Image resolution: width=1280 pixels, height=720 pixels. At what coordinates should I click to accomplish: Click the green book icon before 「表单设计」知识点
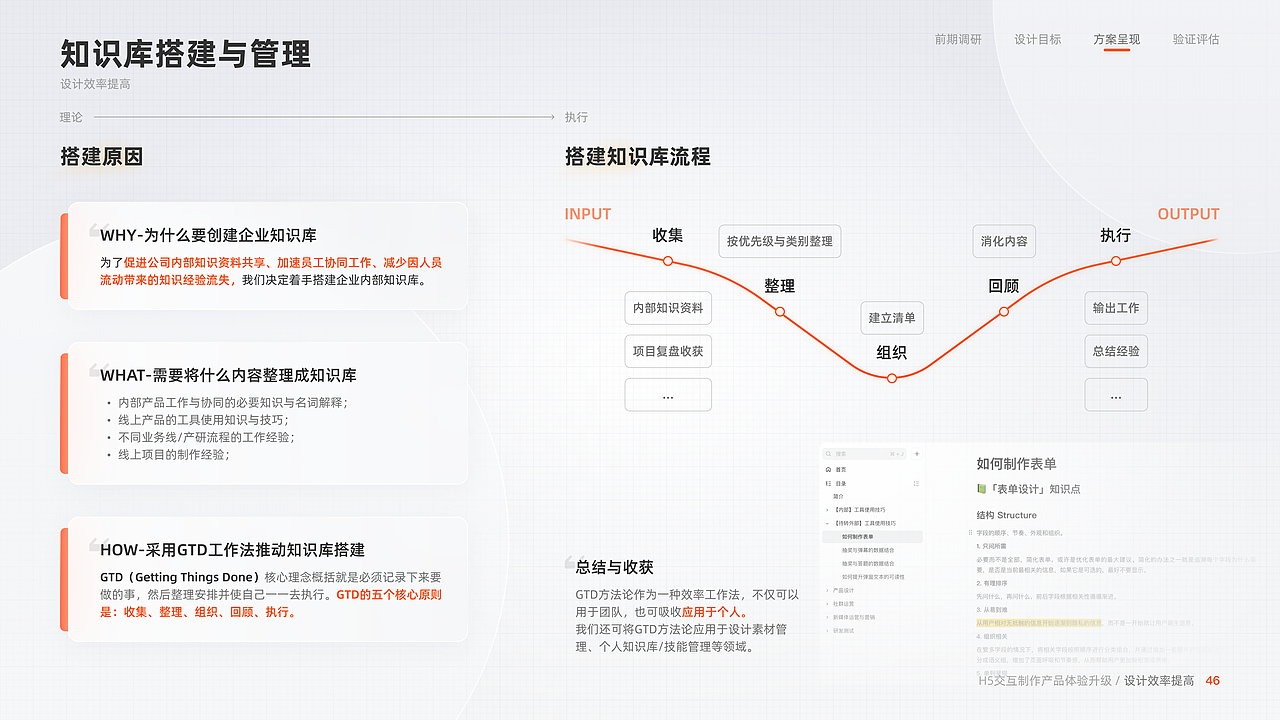click(x=982, y=489)
